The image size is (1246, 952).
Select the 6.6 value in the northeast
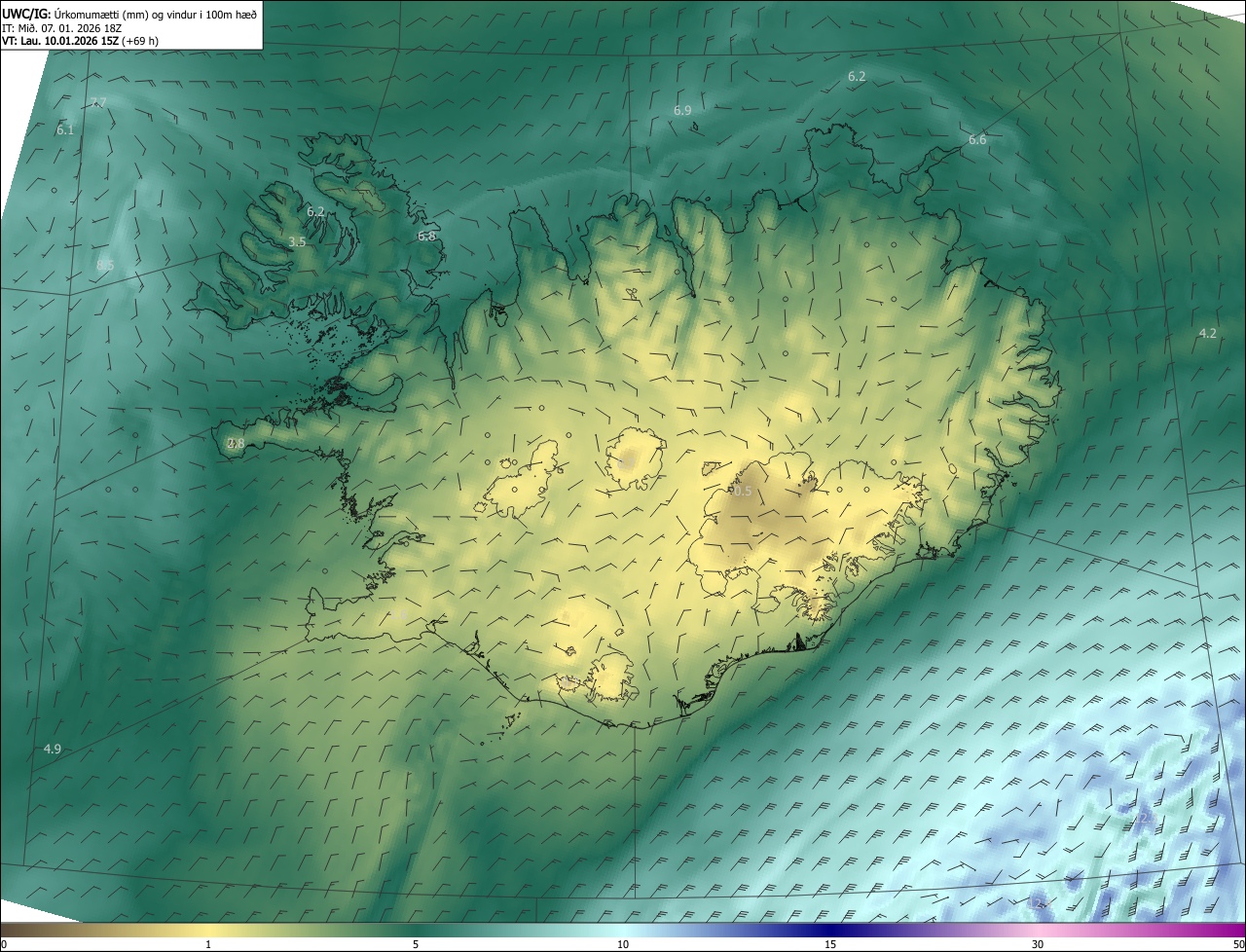click(x=977, y=140)
